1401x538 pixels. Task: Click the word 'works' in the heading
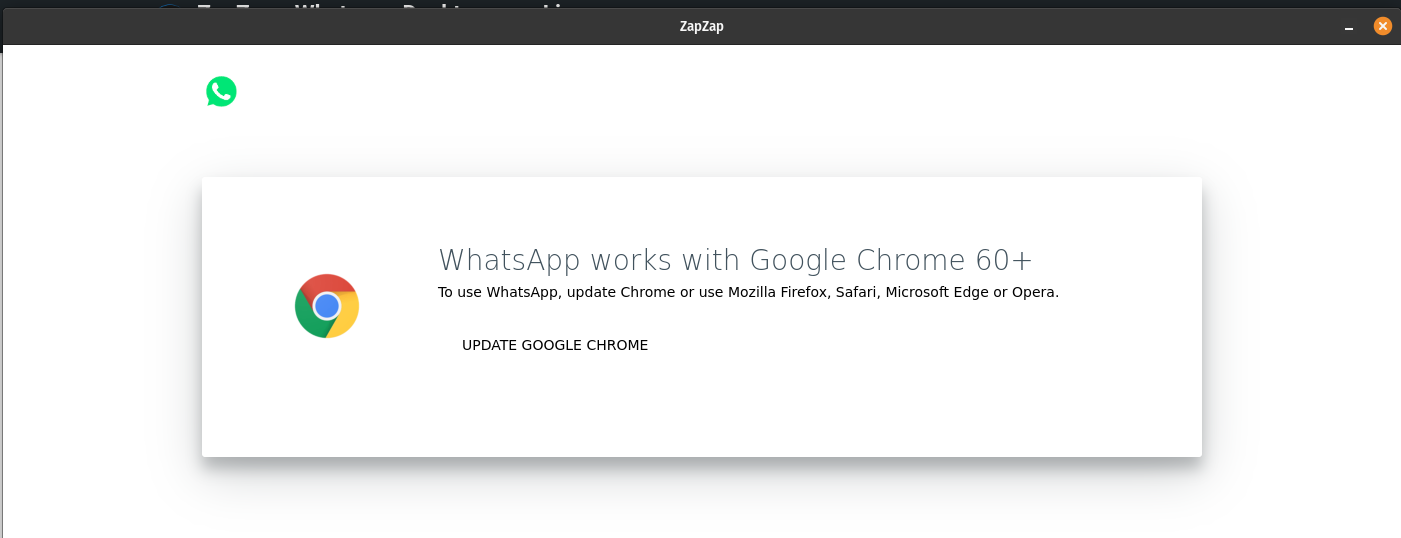pos(631,260)
